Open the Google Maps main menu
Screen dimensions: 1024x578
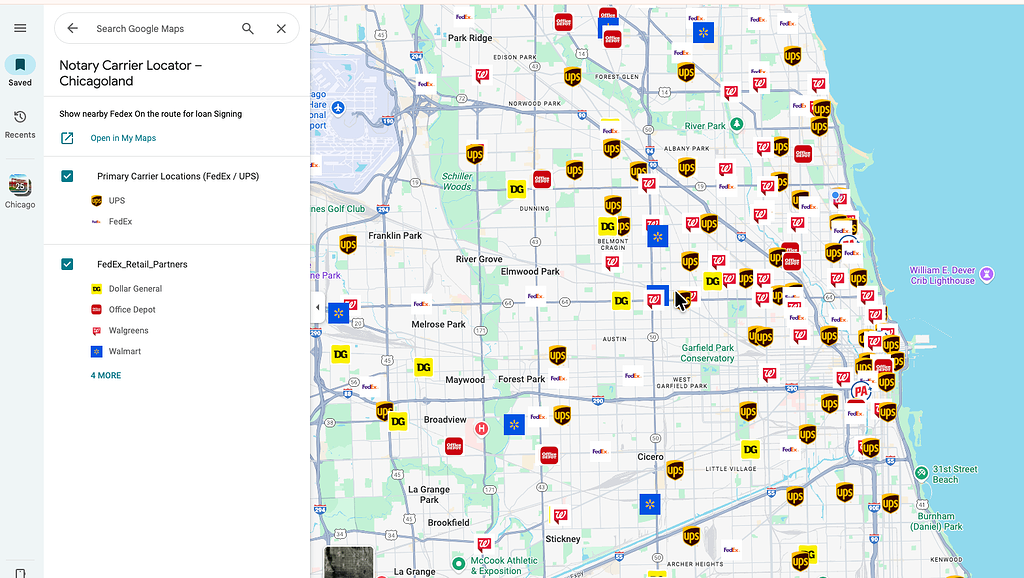(x=20, y=27)
